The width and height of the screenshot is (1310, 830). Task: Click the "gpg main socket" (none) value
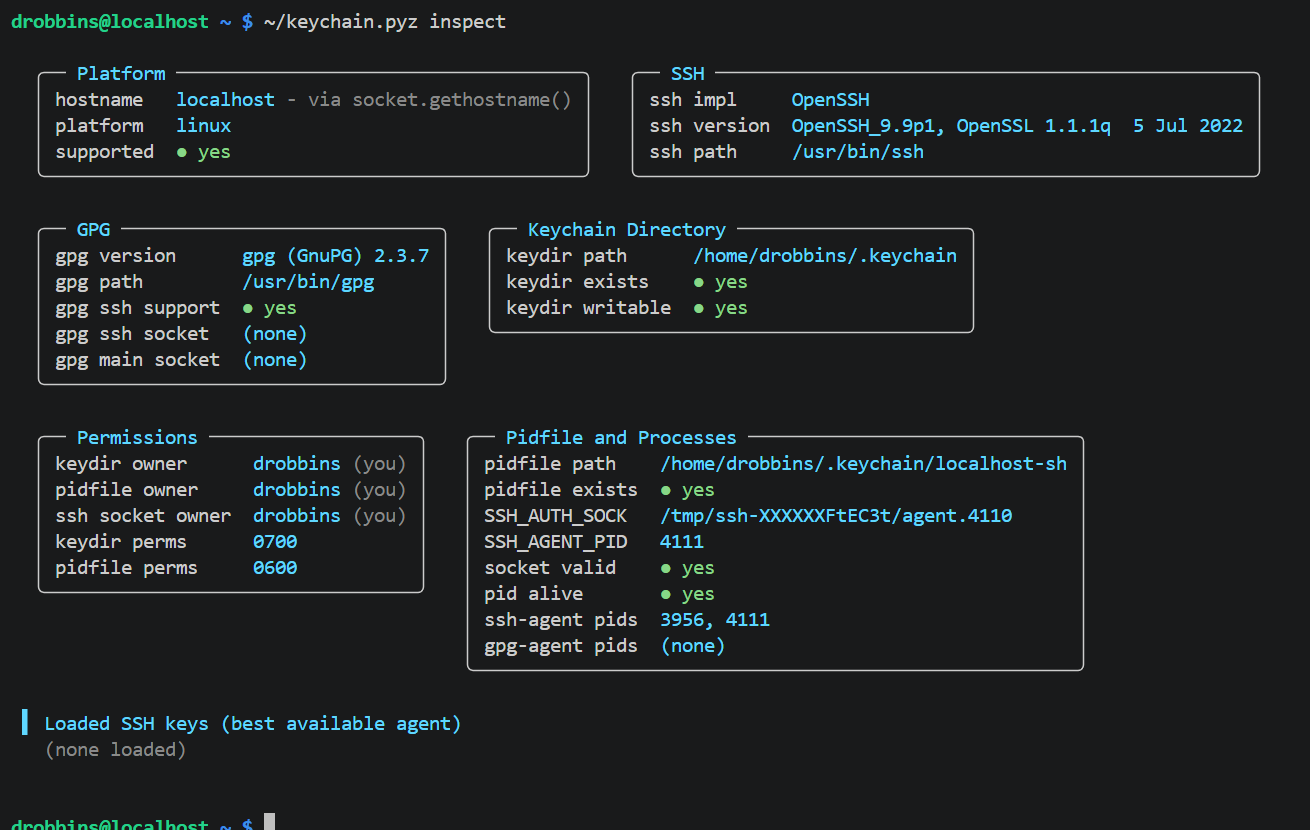click(275, 360)
